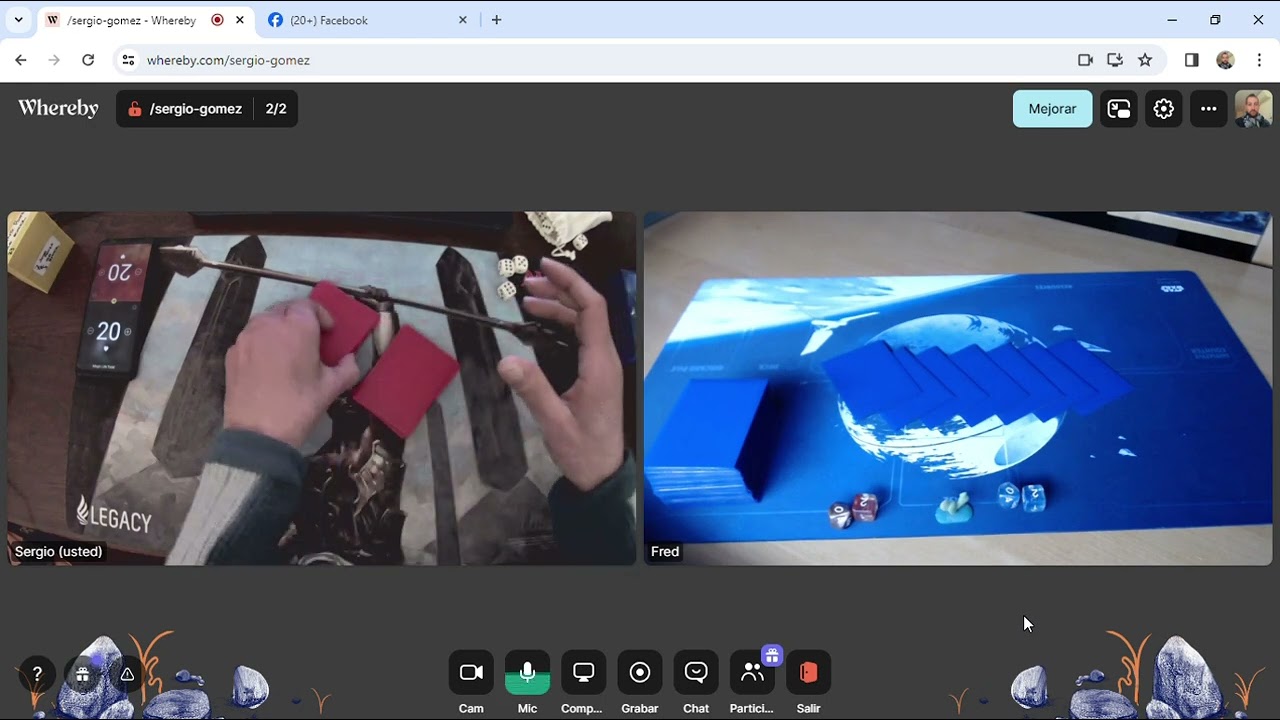Bookmark this page with star icon

pos(1145,60)
